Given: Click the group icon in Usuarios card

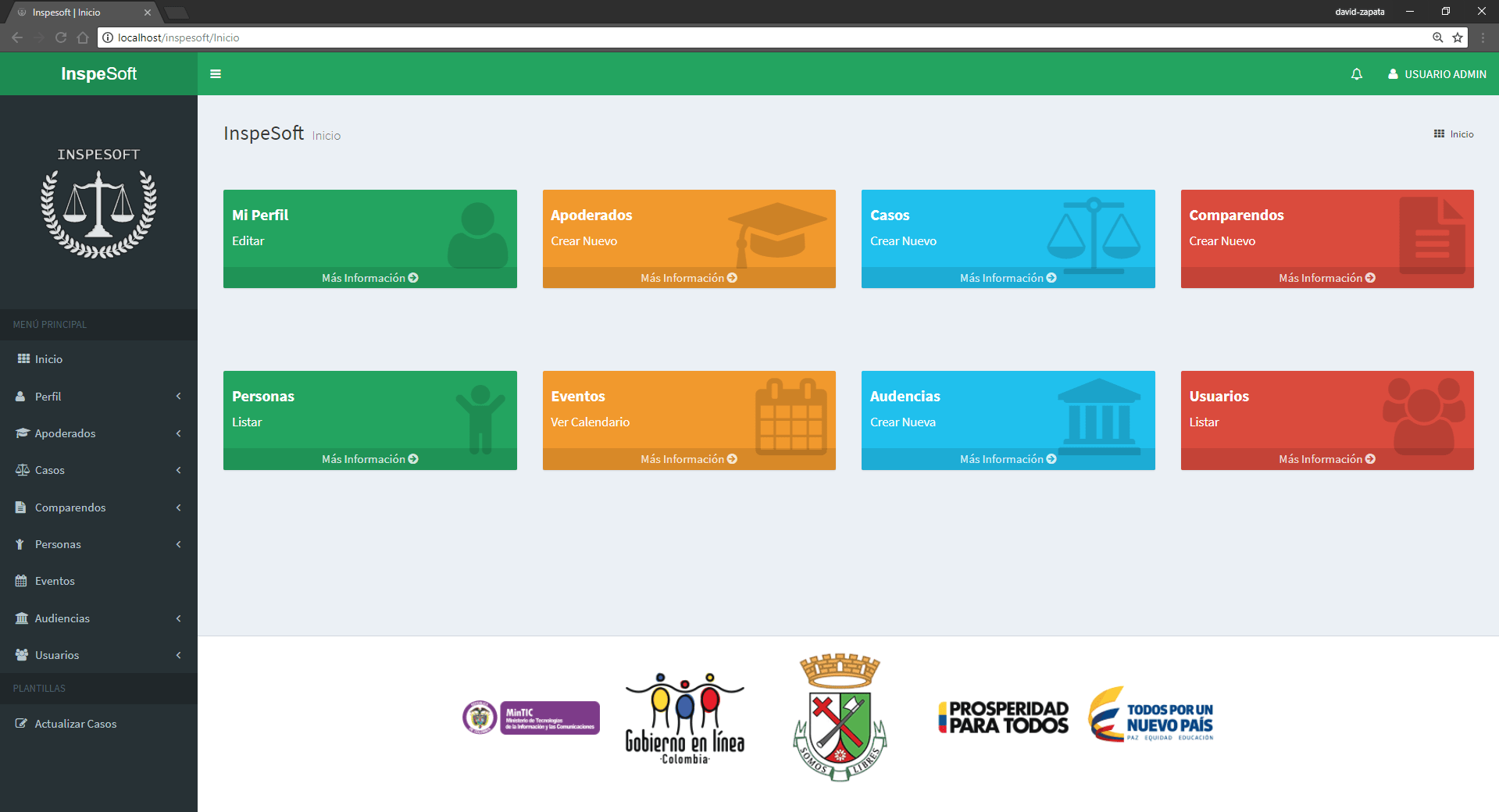Looking at the screenshot, I should (x=1424, y=416).
